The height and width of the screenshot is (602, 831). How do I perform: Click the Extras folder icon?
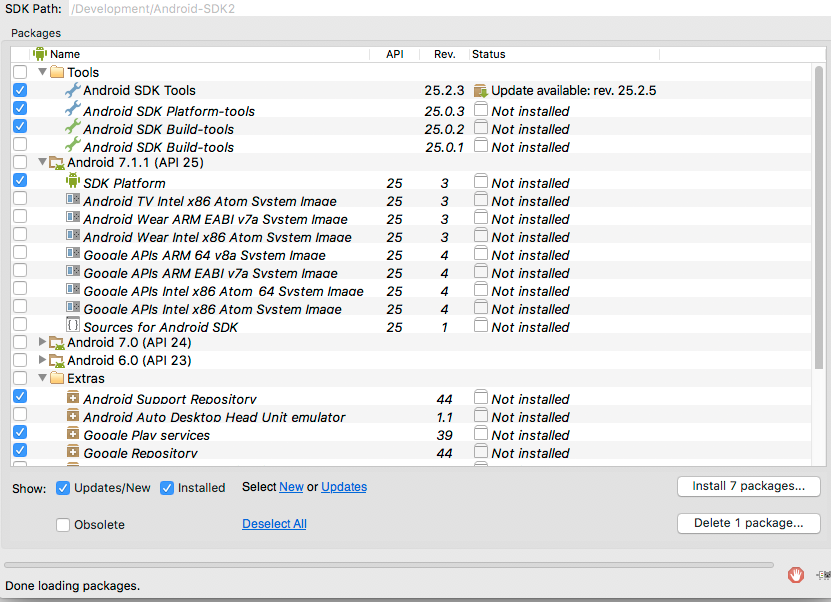(57, 378)
